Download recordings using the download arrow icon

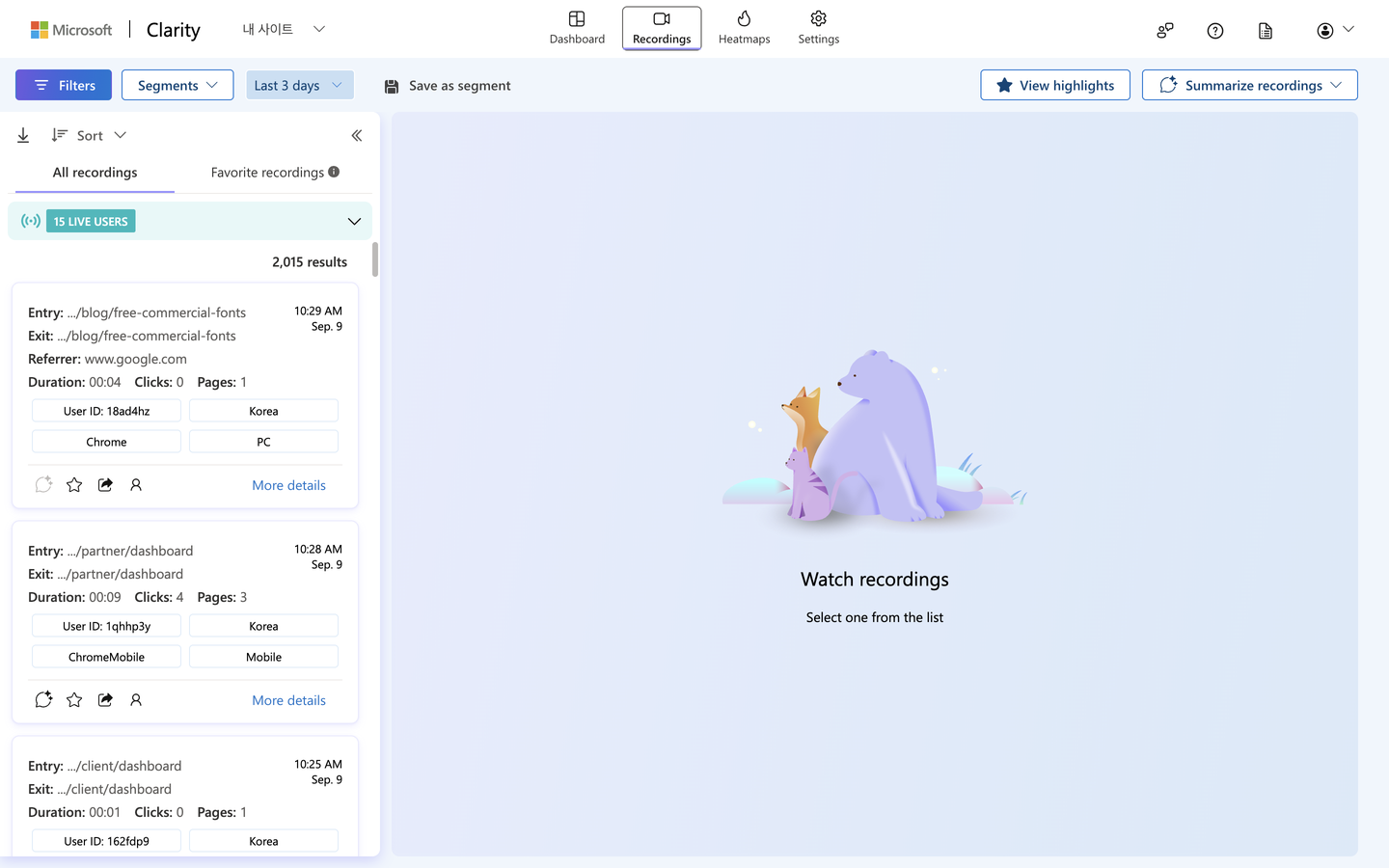click(x=23, y=136)
